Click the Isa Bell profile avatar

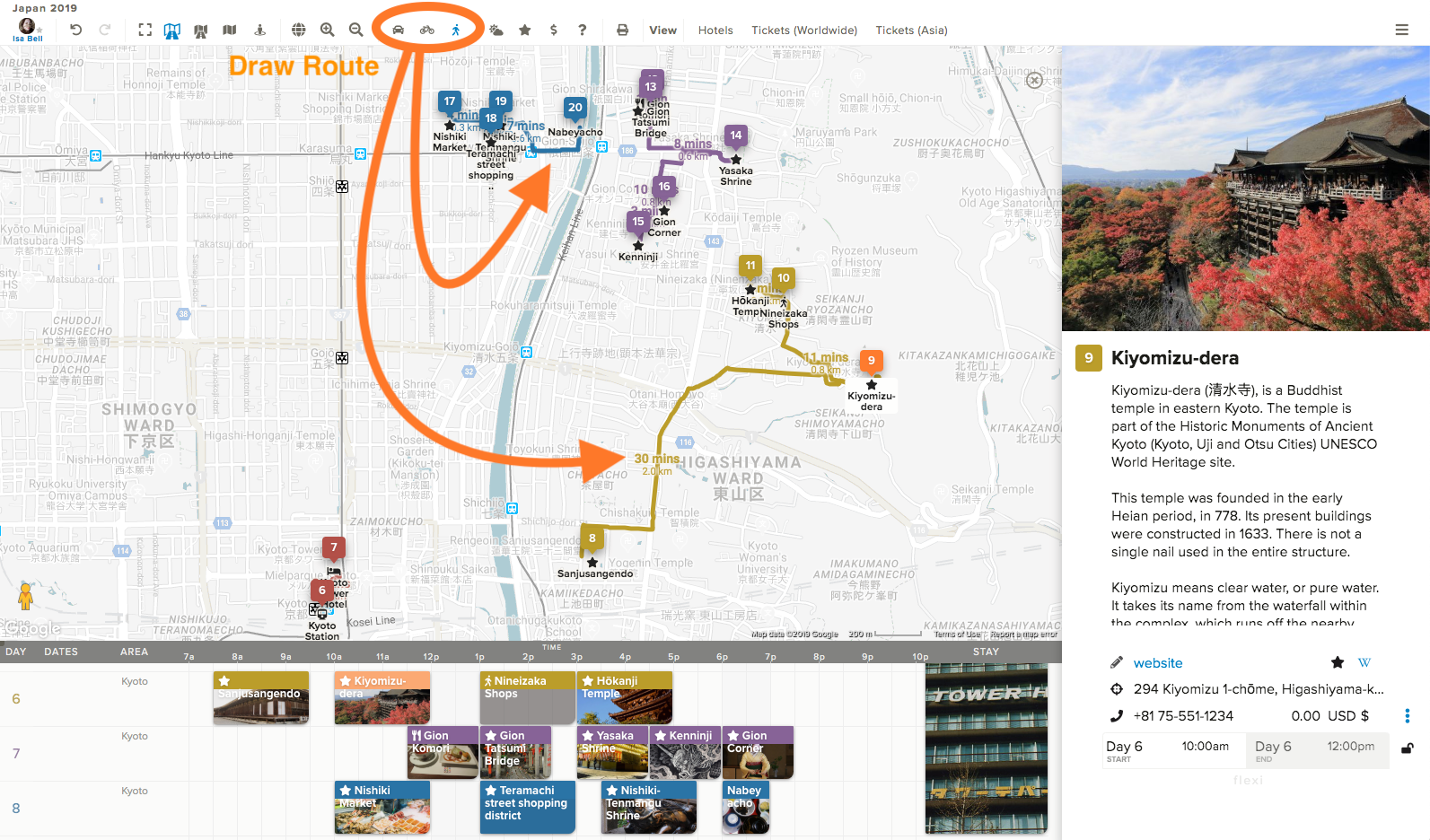coord(28,26)
